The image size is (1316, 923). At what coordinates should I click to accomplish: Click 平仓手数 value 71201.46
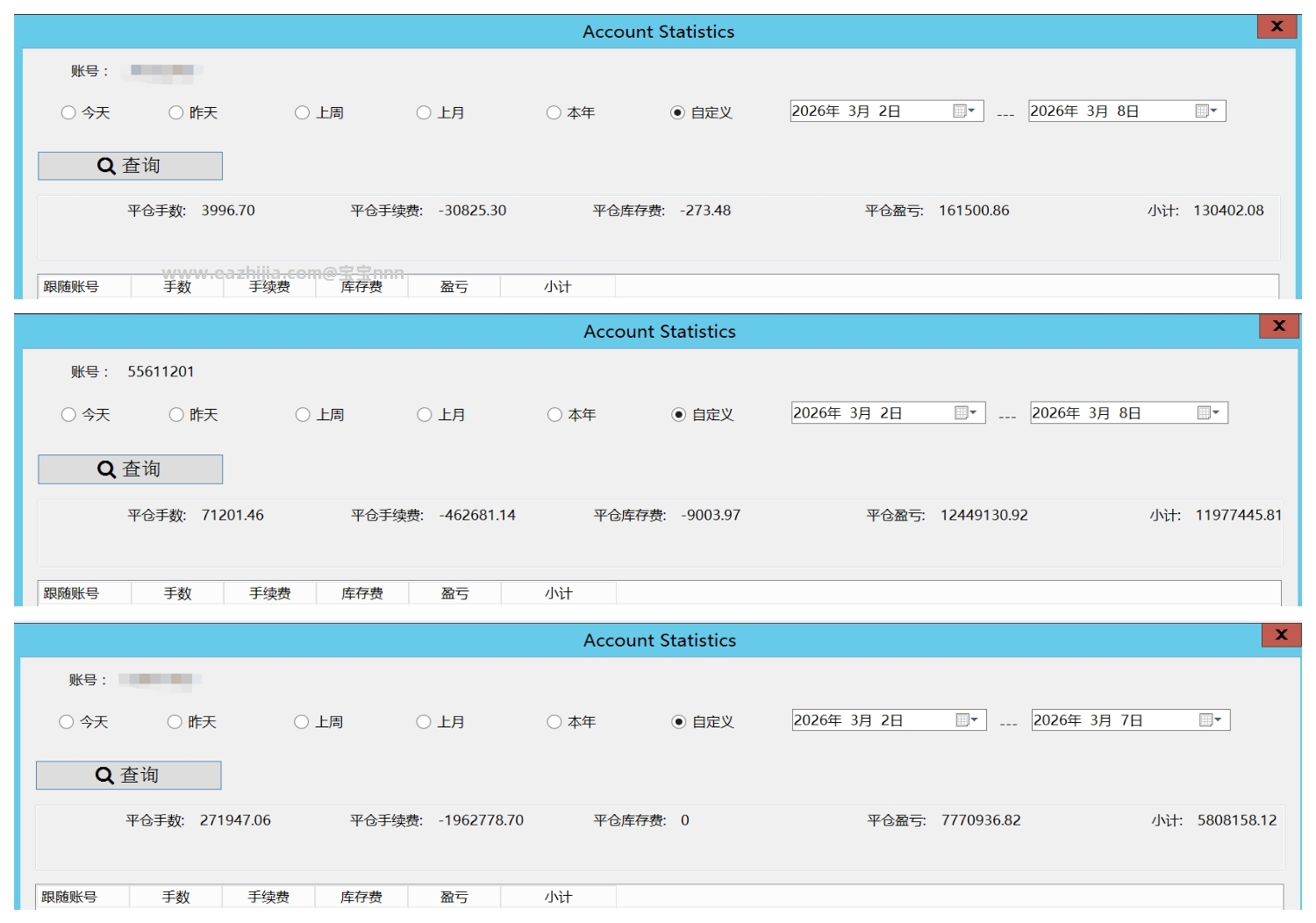232,515
